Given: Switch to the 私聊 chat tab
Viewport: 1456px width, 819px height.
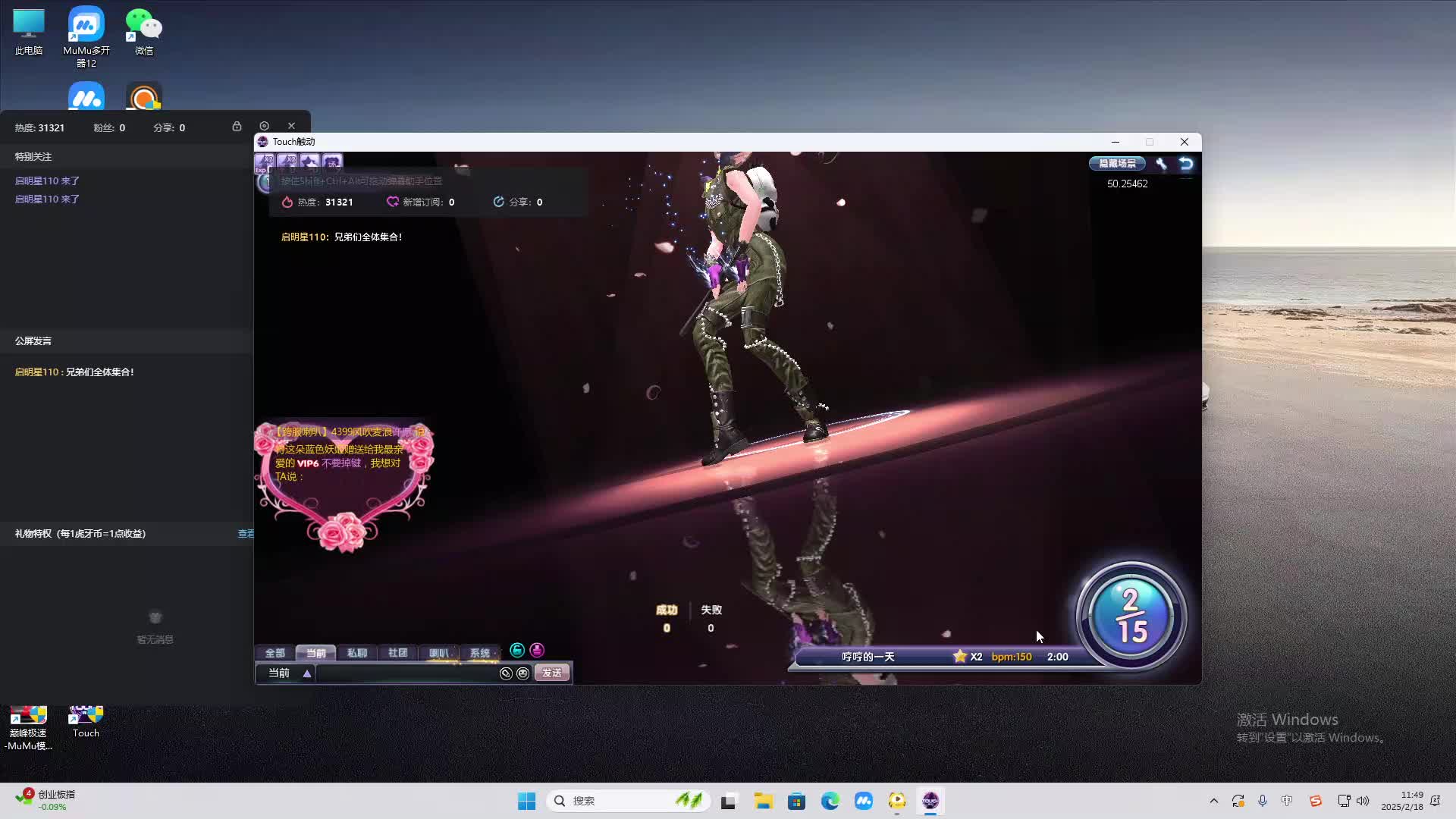Looking at the screenshot, I should [x=356, y=653].
